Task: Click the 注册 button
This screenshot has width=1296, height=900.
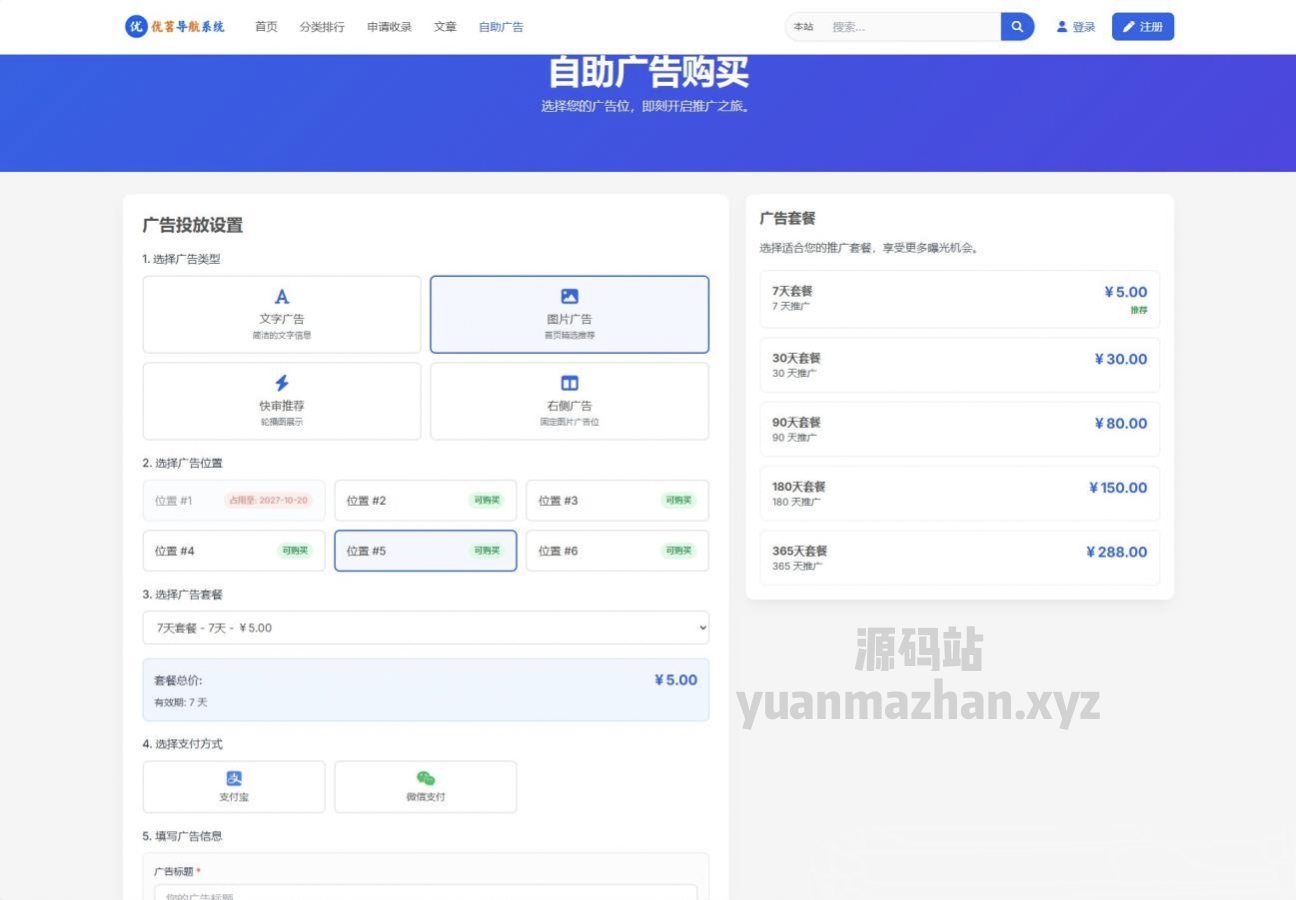Action: tap(1142, 27)
